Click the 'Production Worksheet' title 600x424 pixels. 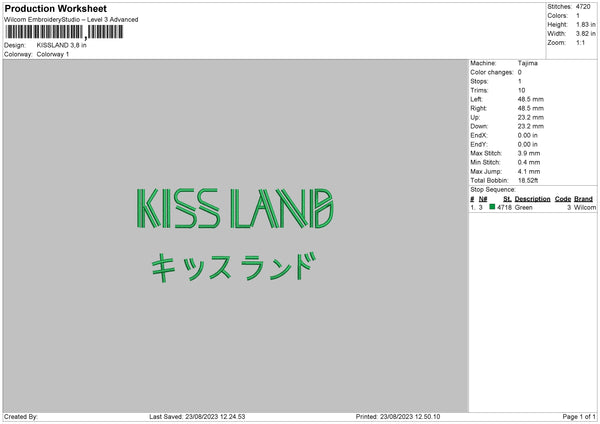pos(55,8)
